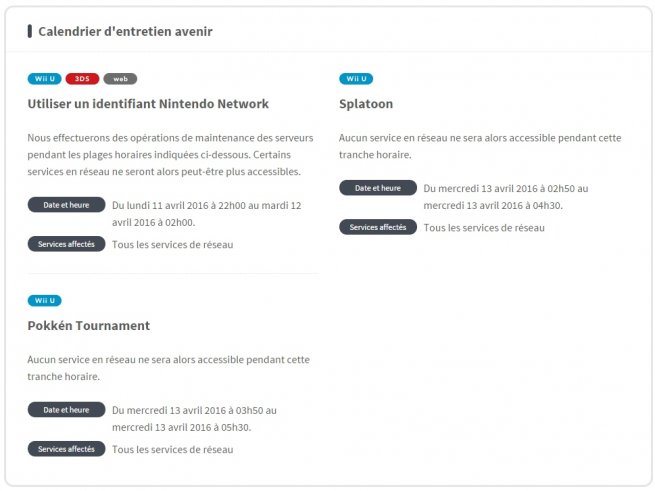Click "Date et heure" label under Nintendo Network
The image size is (655, 491).
(66, 205)
